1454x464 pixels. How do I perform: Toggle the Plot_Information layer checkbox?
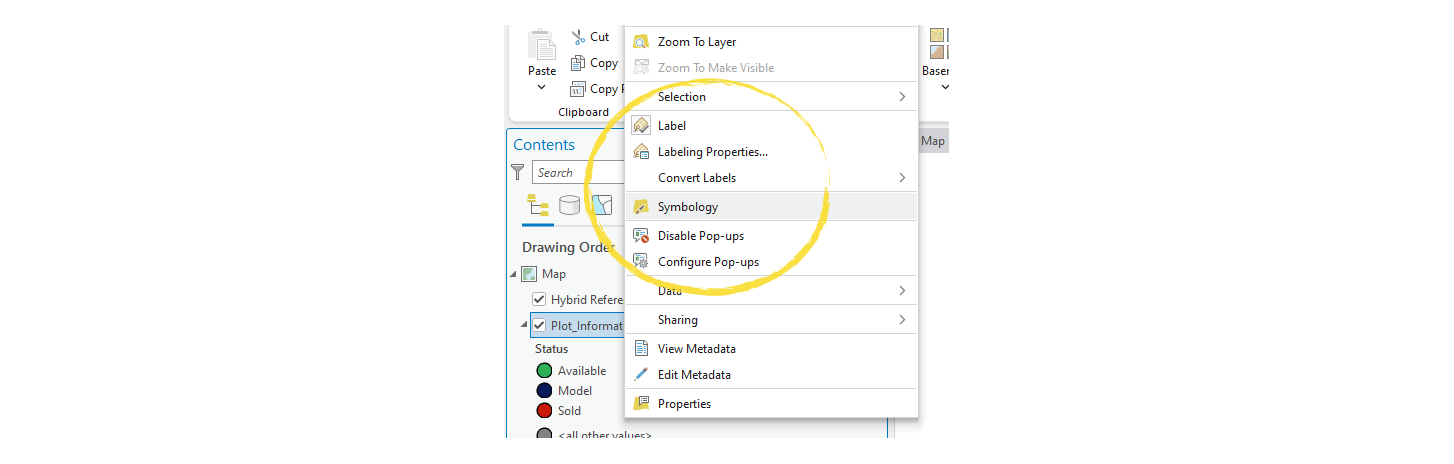[x=539, y=325]
